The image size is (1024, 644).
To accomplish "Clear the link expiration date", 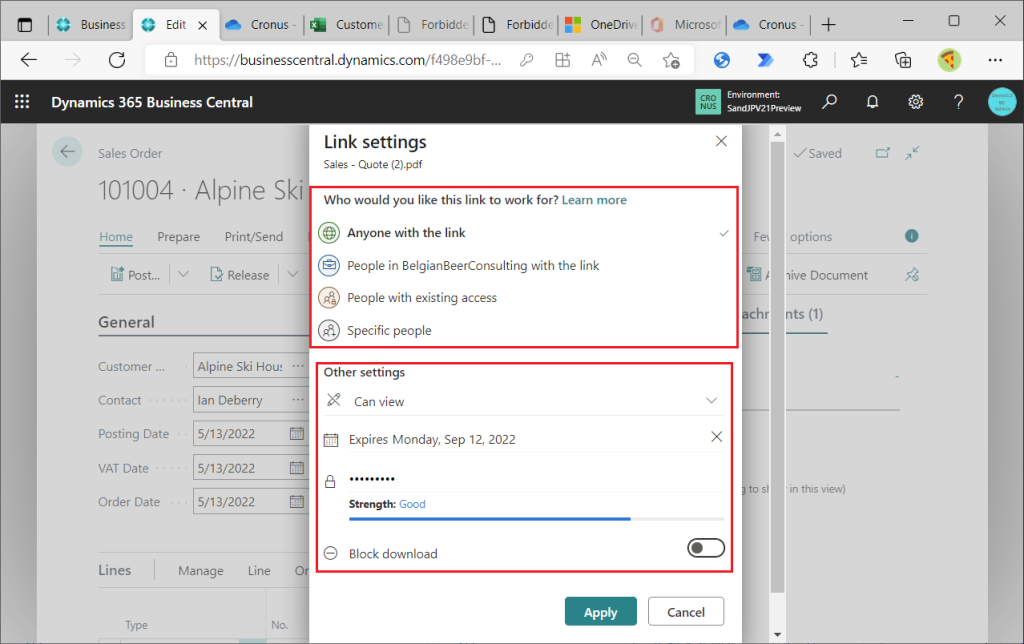I will (x=716, y=437).
